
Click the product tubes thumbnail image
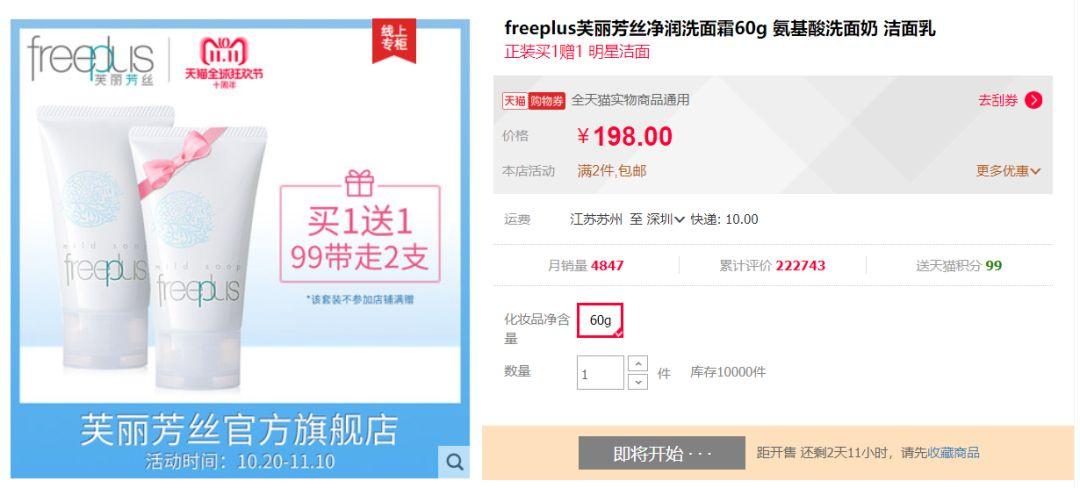tap(150, 244)
